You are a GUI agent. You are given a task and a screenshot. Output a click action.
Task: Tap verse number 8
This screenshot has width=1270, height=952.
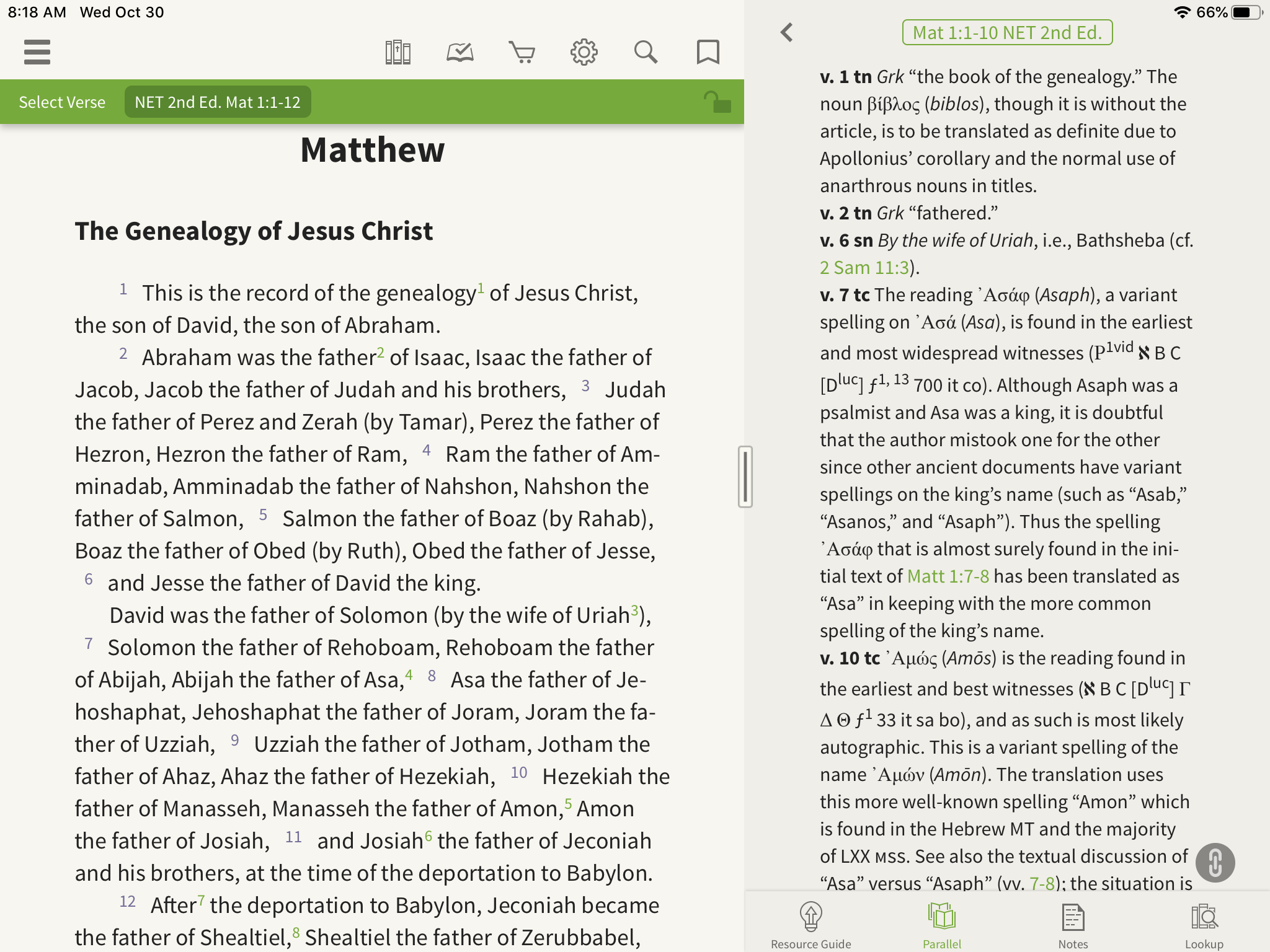click(432, 676)
